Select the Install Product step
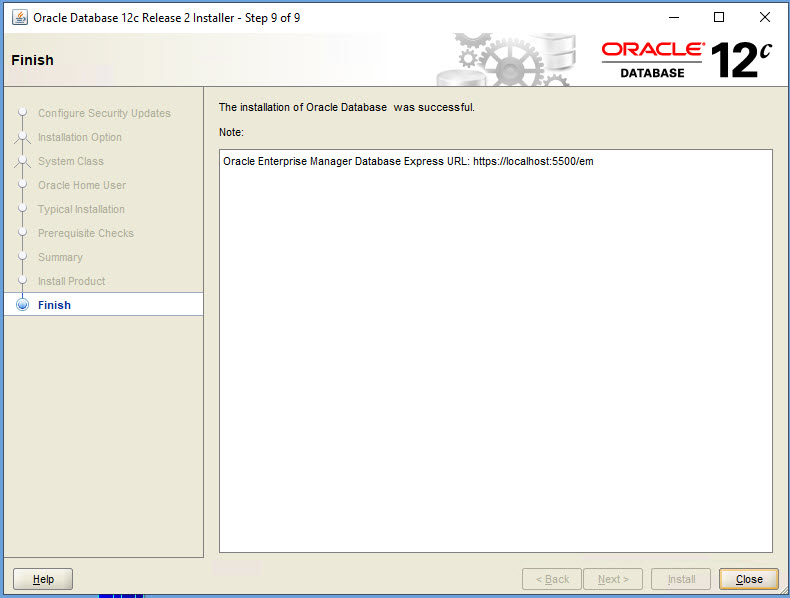790x598 pixels. 72,281
